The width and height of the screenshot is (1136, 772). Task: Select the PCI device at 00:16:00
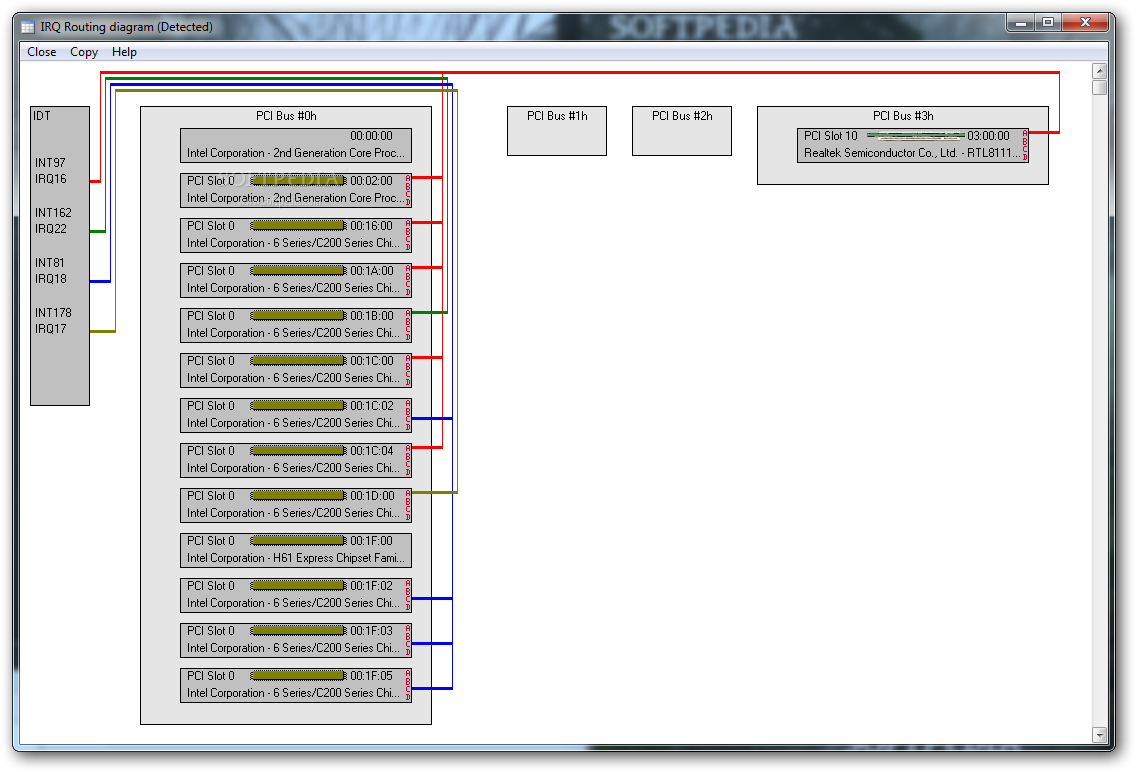[296, 235]
